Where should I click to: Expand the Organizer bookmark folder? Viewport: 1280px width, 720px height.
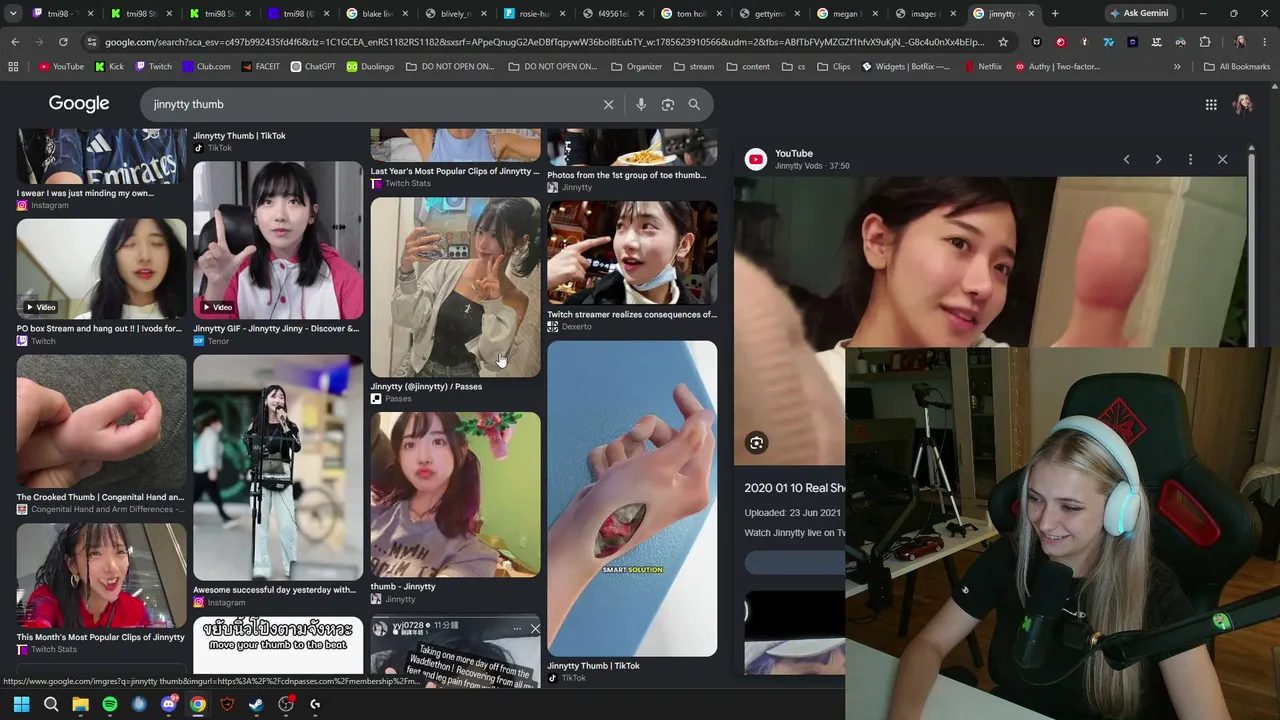[637, 67]
